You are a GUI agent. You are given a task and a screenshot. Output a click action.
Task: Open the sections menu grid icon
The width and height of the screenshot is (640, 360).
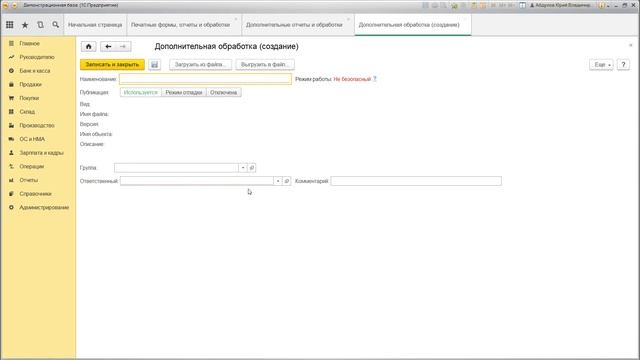click(9, 25)
